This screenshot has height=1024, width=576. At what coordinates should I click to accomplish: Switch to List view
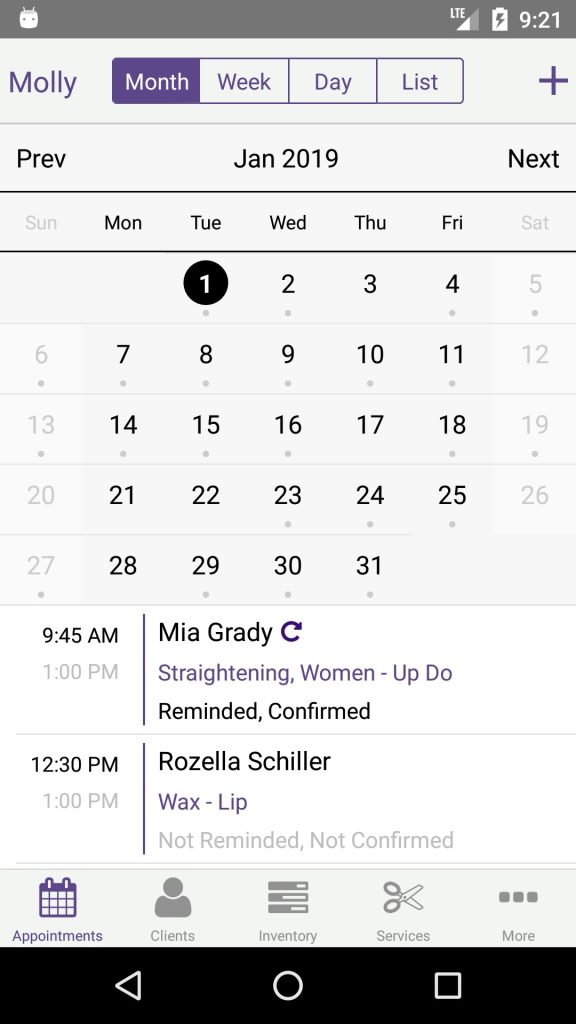pyautogui.click(x=420, y=81)
